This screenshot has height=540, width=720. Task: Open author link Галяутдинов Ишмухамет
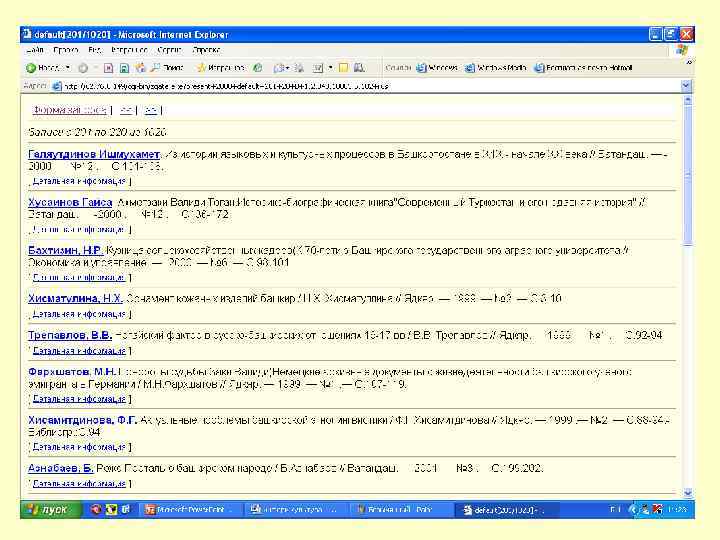pyautogui.click(x=94, y=154)
